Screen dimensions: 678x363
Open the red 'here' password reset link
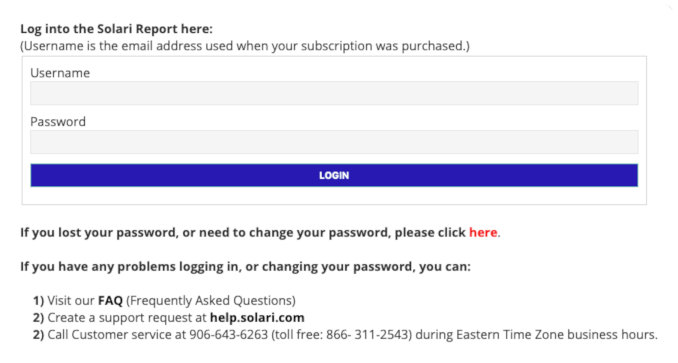(483, 232)
